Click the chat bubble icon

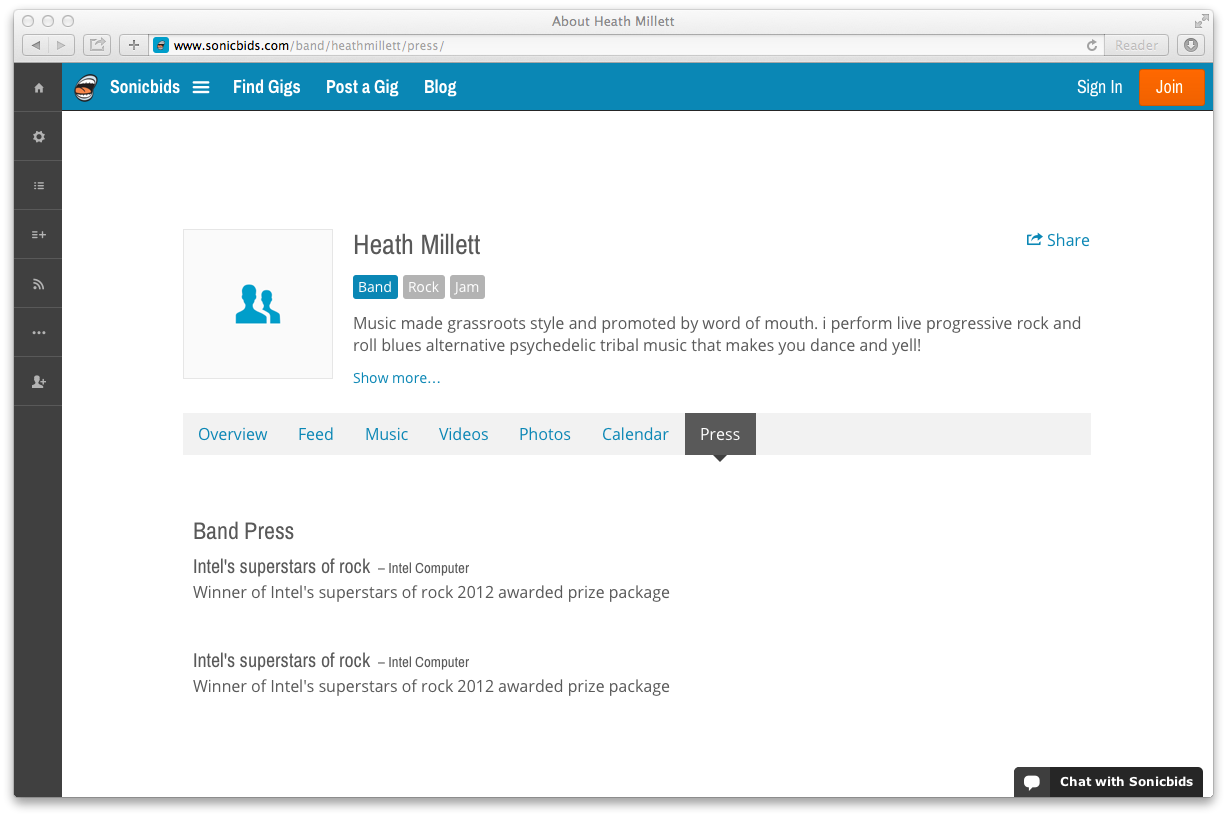click(1033, 782)
